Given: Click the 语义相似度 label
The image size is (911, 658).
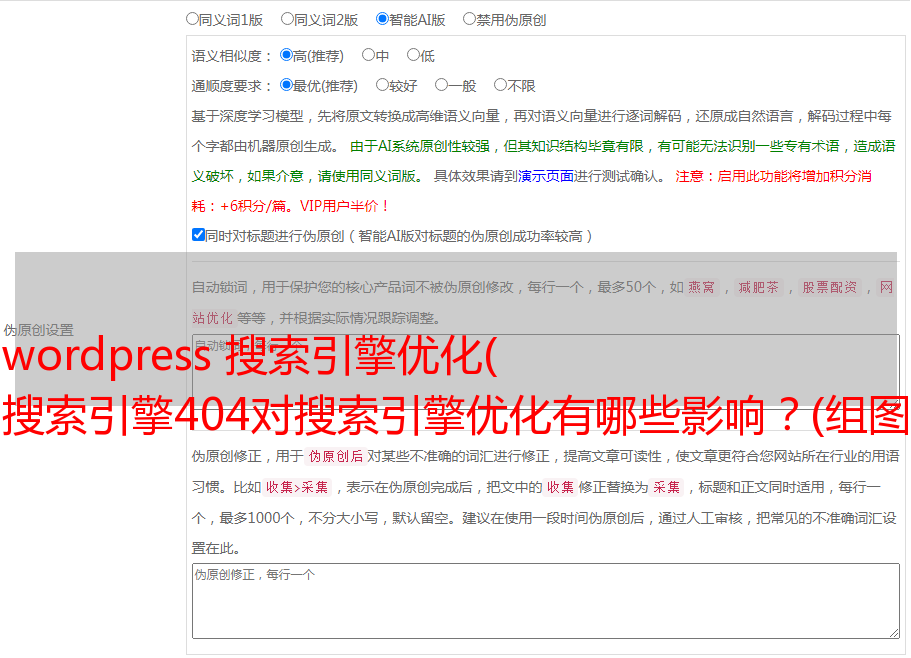Looking at the screenshot, I should tap(232, 56).
